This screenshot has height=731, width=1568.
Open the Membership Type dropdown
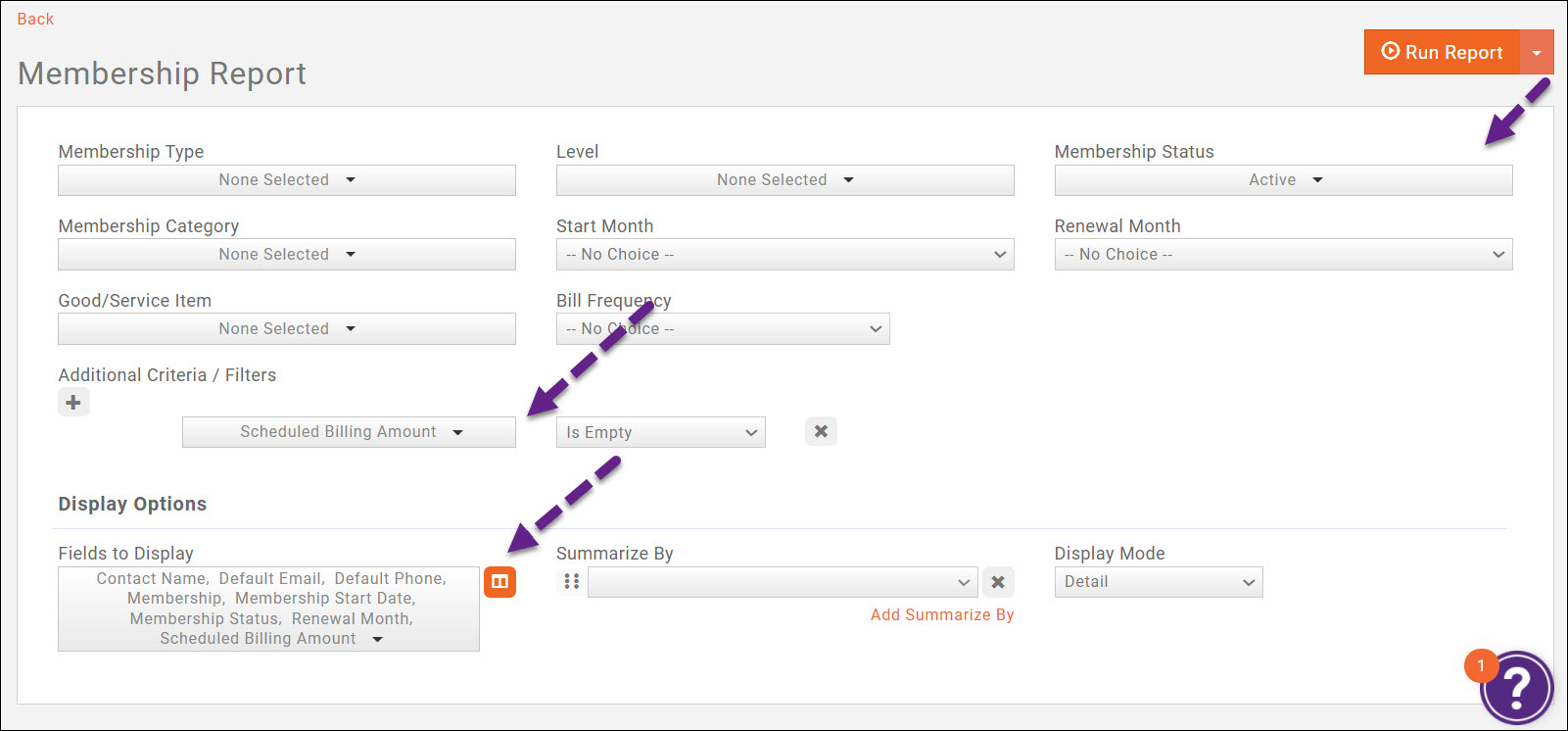coord(286,179)
